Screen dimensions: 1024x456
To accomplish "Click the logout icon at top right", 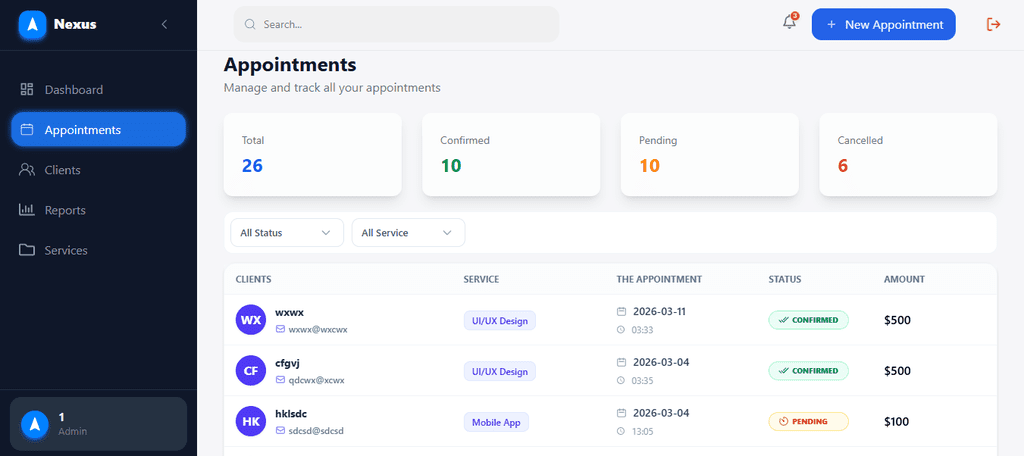I will pos(993,24).
